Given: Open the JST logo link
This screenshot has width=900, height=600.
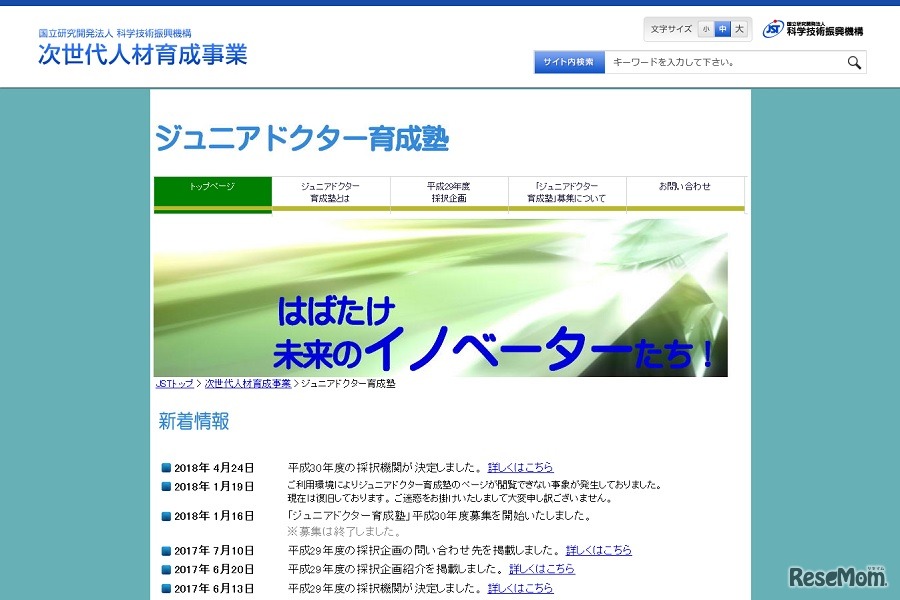Looking at the screenshot, I should tap(813, 29).
